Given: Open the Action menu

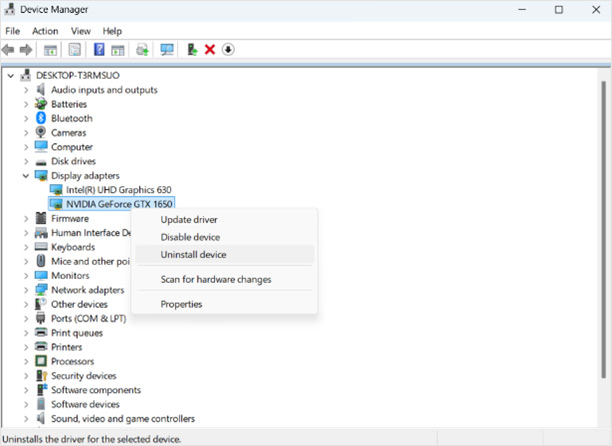Looking at the screenshot, I should (45, 31).
